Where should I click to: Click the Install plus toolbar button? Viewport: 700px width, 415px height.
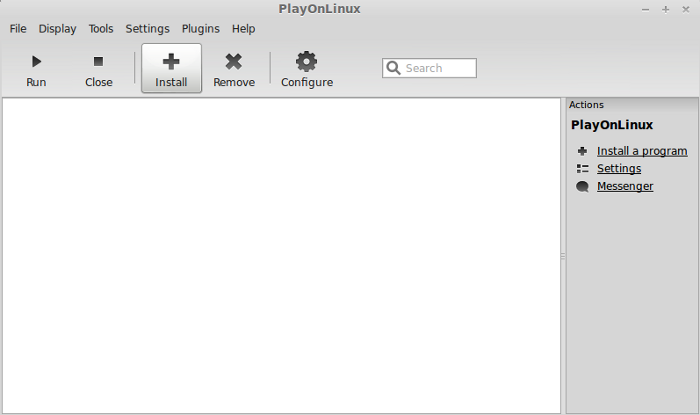[x=171, y=68]
